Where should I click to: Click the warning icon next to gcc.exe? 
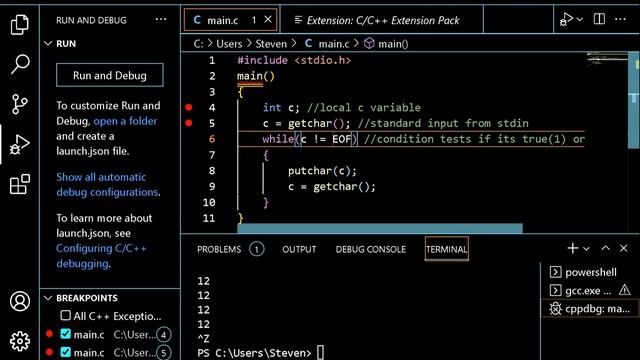pos(624,290)
